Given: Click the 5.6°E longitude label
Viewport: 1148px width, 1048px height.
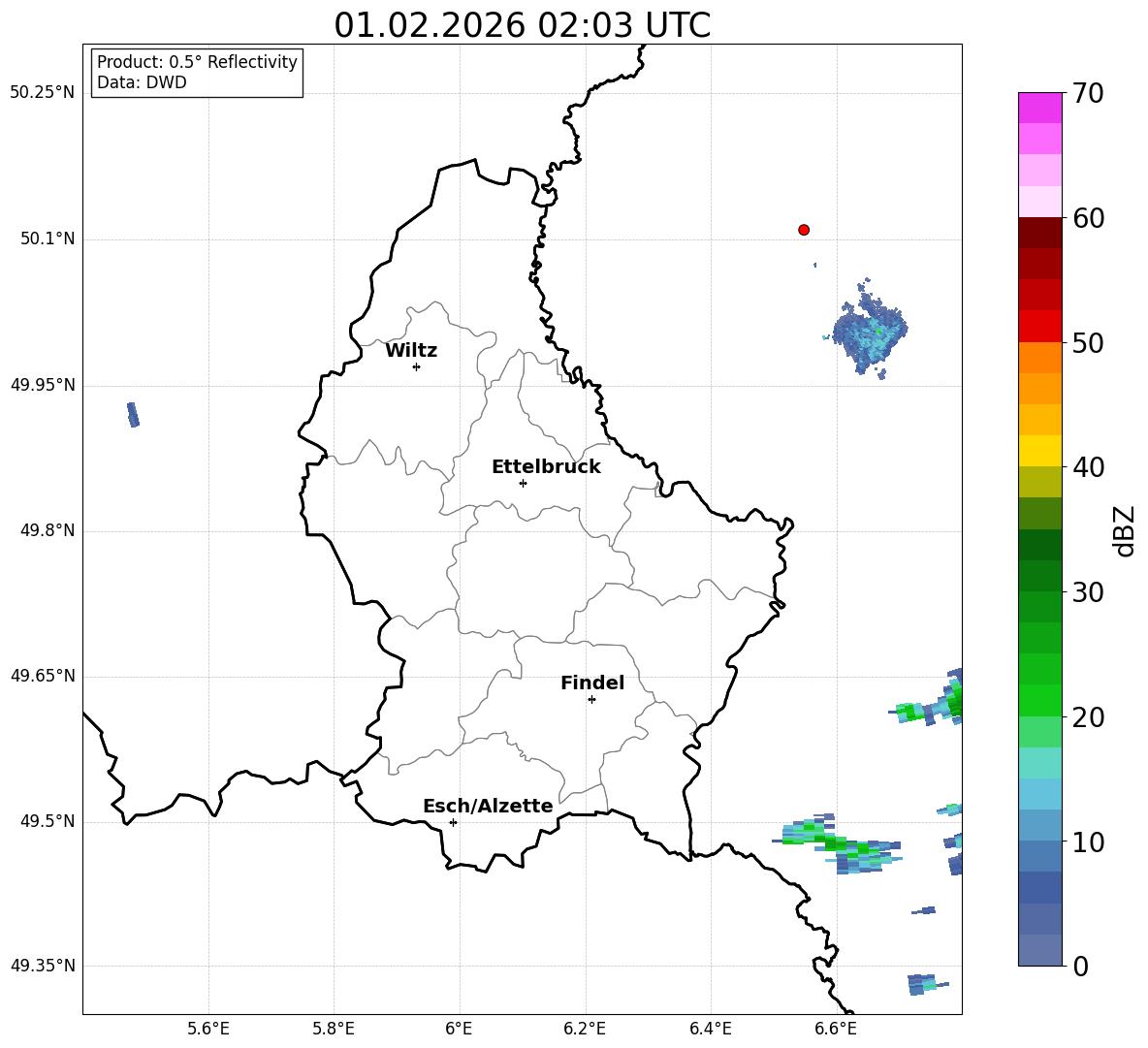Looking at the screenshot, I should (208, 1029).
